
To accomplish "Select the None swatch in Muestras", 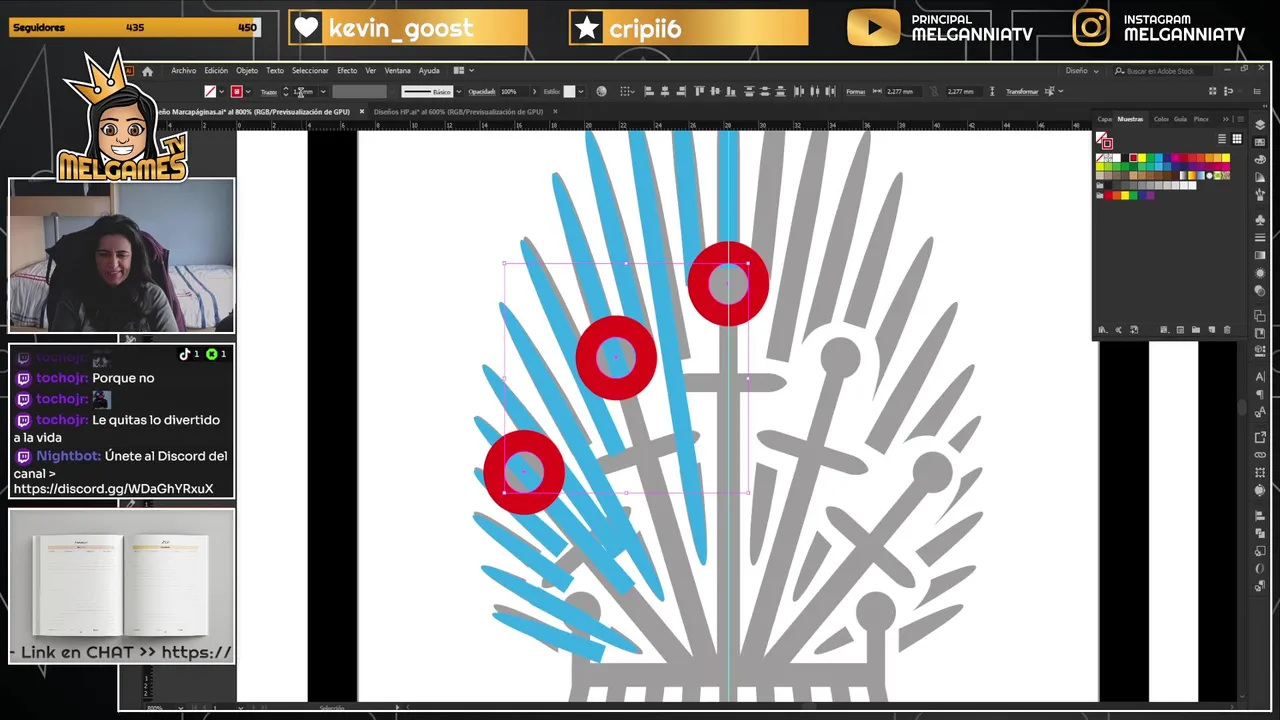I will point(1101,158).
